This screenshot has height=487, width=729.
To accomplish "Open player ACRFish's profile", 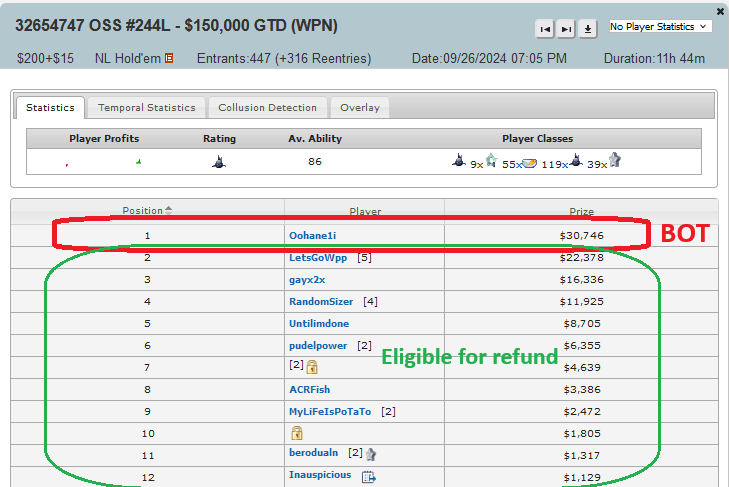I will point(310,390).
